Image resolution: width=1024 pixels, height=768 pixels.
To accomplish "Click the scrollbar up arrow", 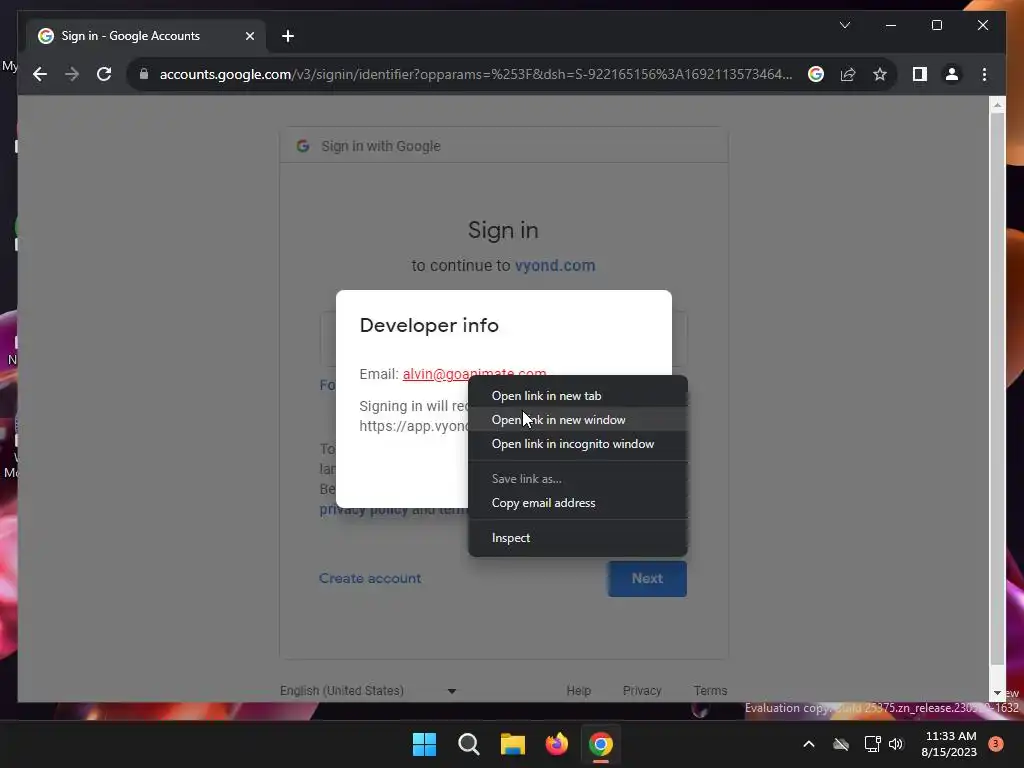I will tap(997, 104).
